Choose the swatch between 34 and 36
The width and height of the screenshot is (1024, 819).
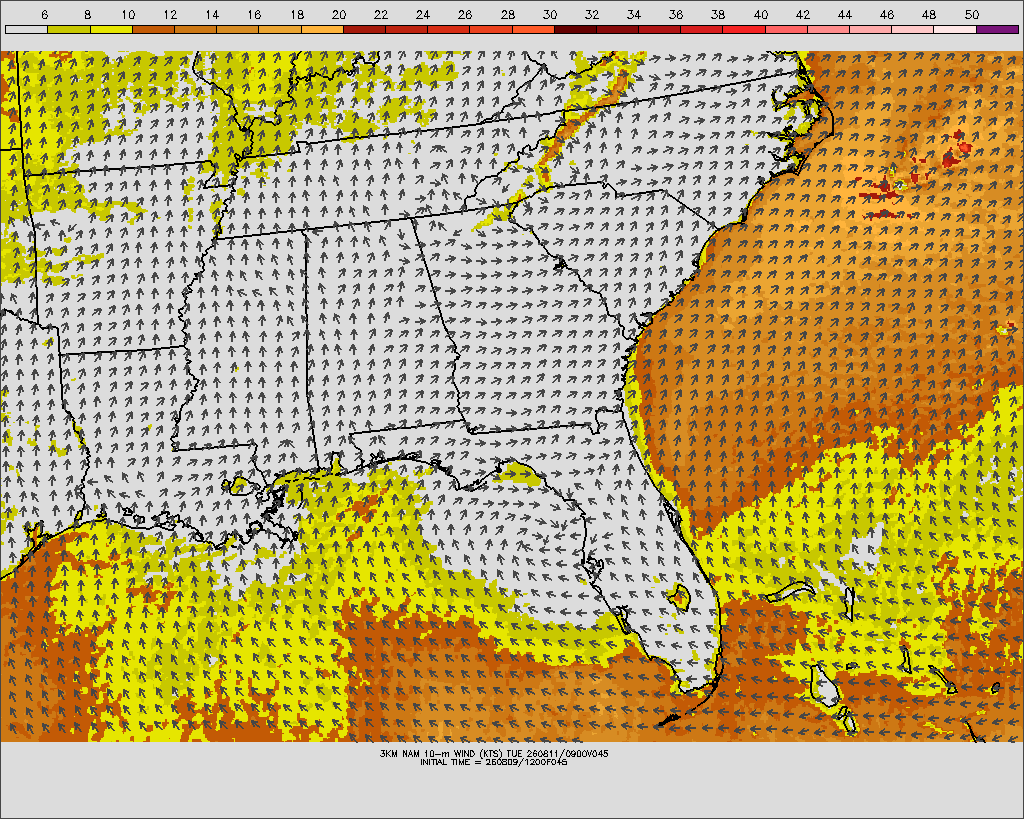click(x=660, y=29)
